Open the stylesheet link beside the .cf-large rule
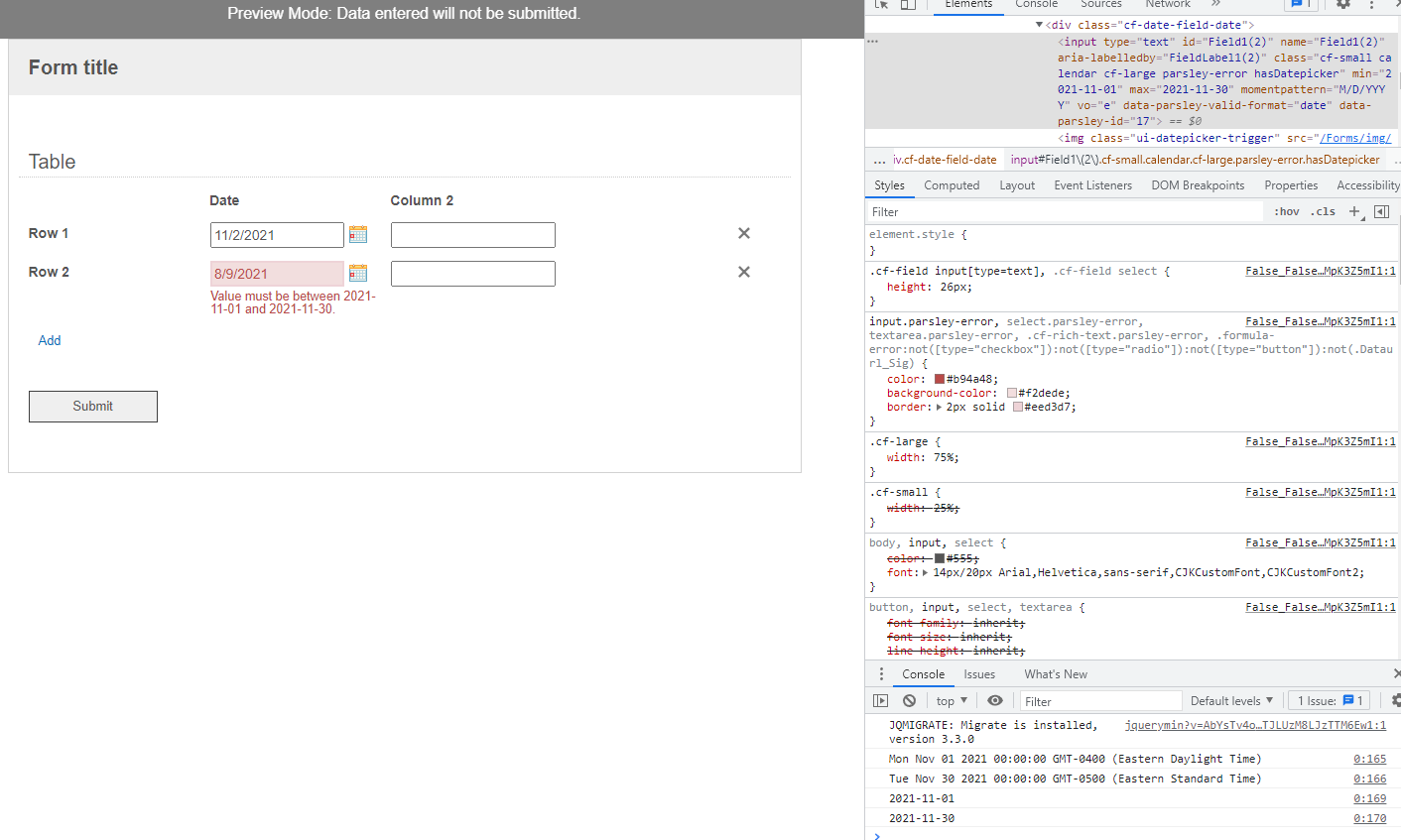The height and width of the screenshot is (840, 1401). [1321, 441]
